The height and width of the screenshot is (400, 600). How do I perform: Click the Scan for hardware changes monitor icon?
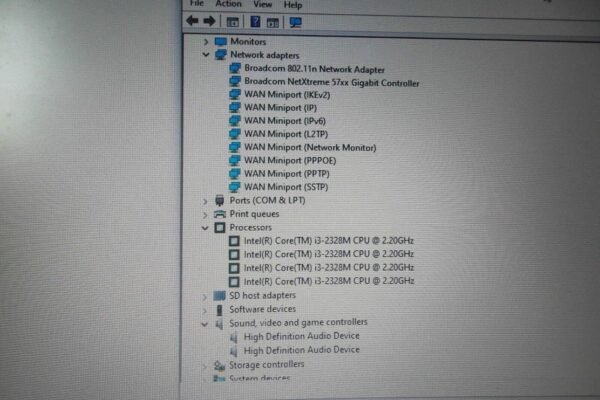(x=295, y=22)
